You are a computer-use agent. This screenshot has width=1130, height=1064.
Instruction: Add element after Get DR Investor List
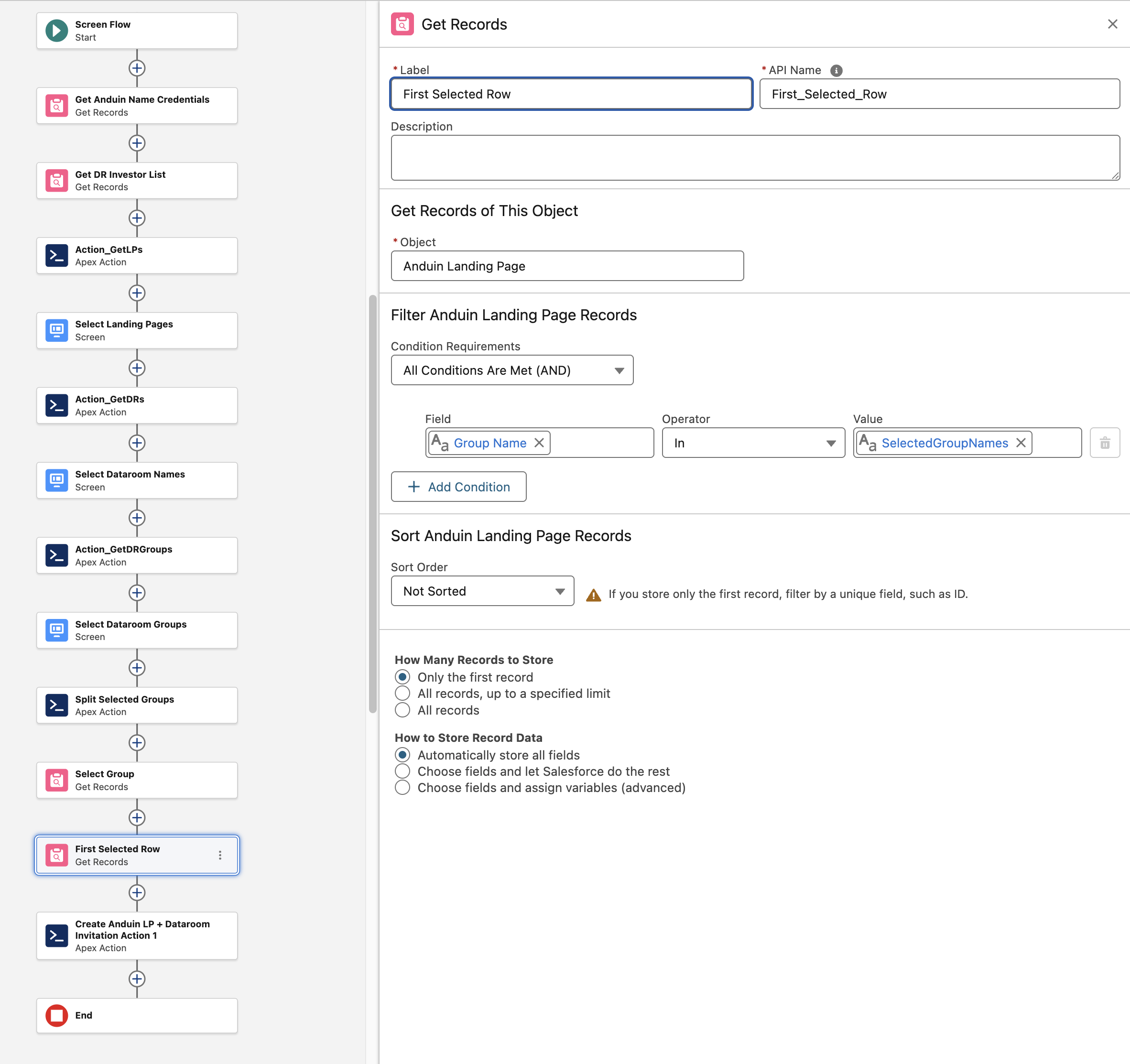point(137,218)
